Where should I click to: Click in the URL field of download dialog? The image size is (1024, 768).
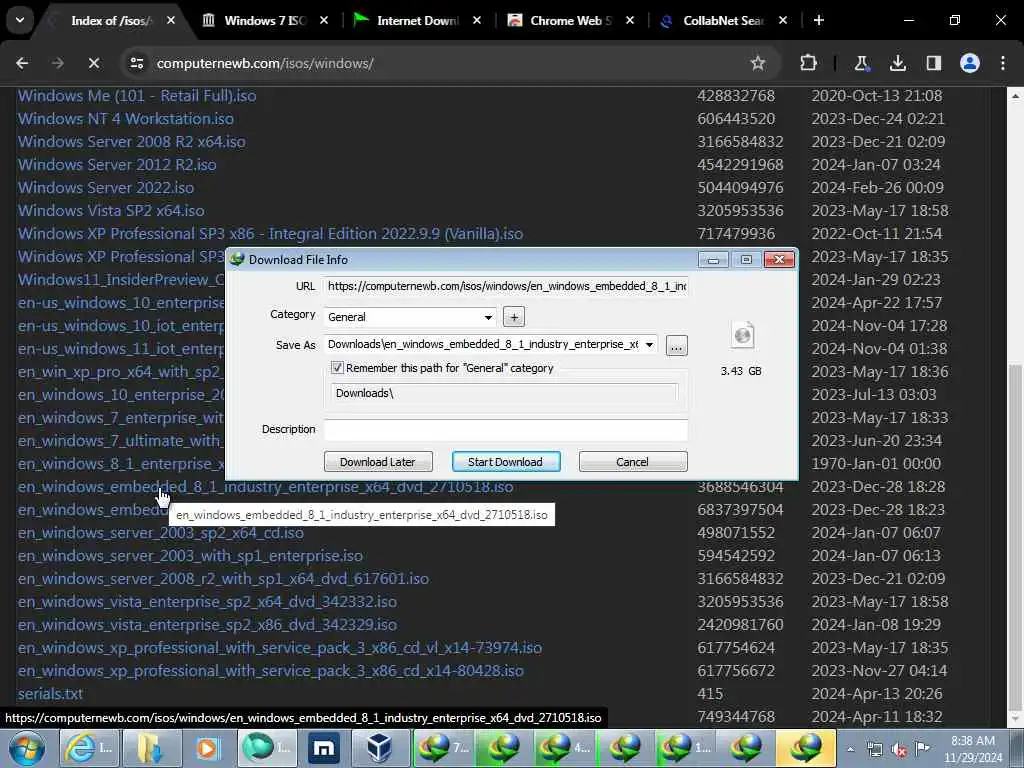(x=506, y=286)
